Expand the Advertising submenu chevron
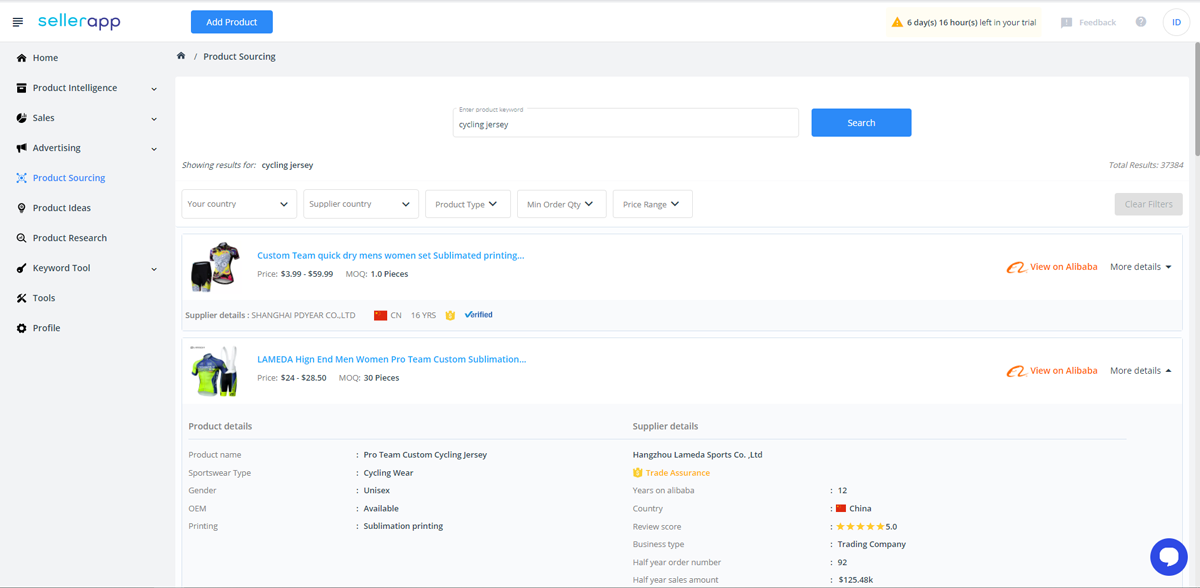Image resolution: width=1200 pixels, height=588 pixels. [x=154, y=149]
